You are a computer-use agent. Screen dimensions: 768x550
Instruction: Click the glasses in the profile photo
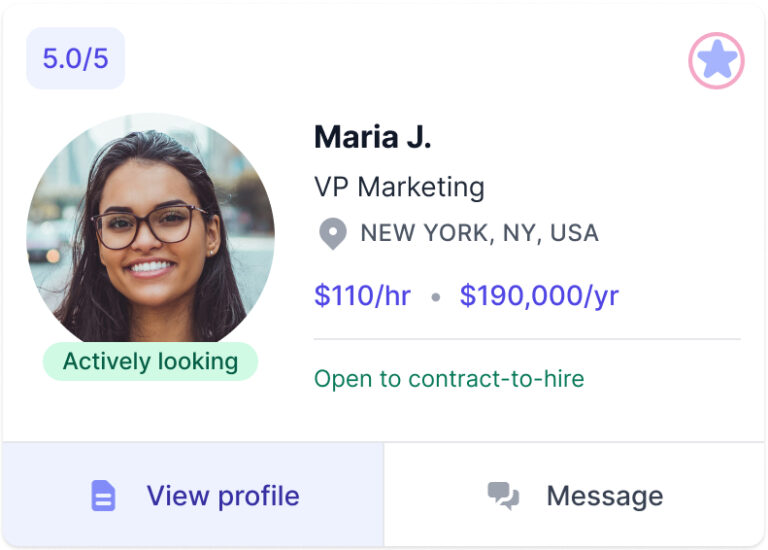click(150, 223)
